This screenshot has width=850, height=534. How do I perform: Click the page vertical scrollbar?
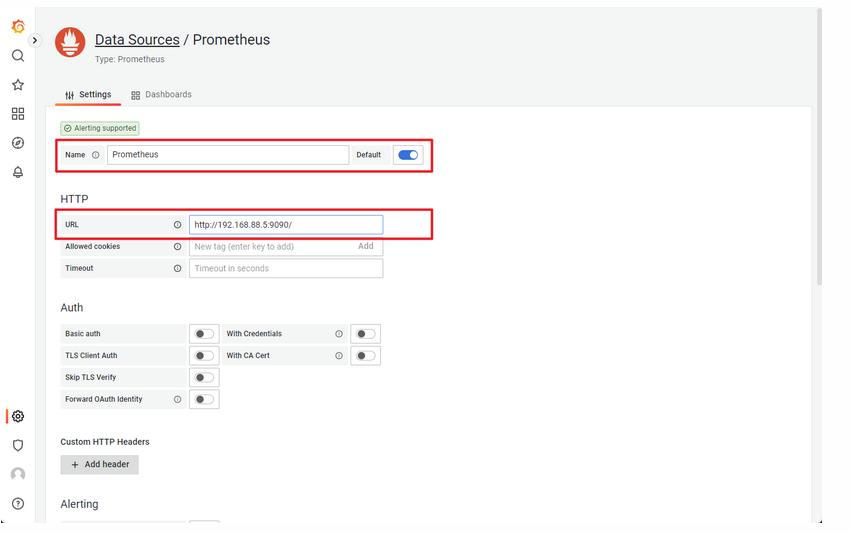tap(819, 146)
